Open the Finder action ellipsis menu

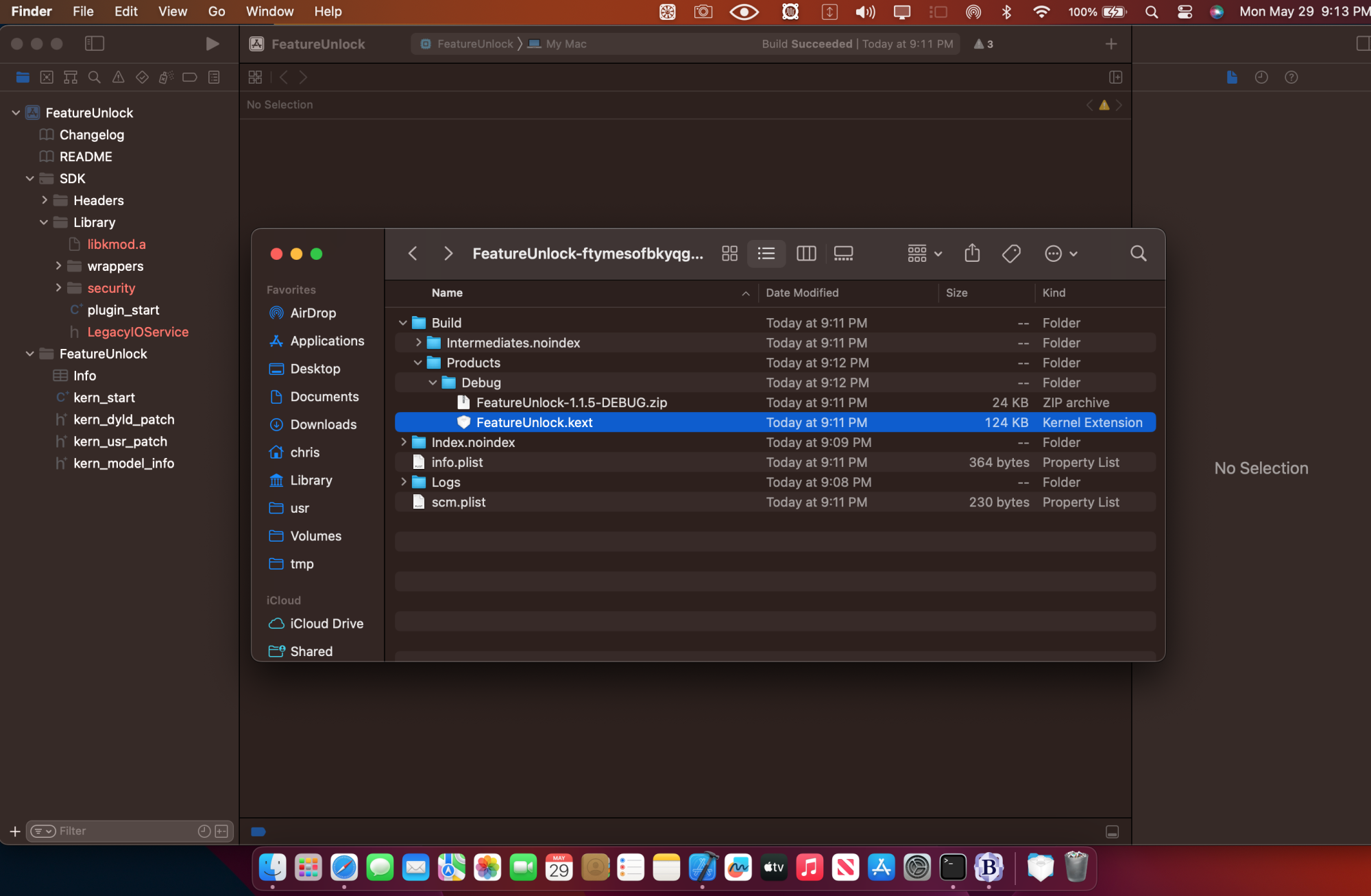pyautogui.click(x=1061, y=254)
